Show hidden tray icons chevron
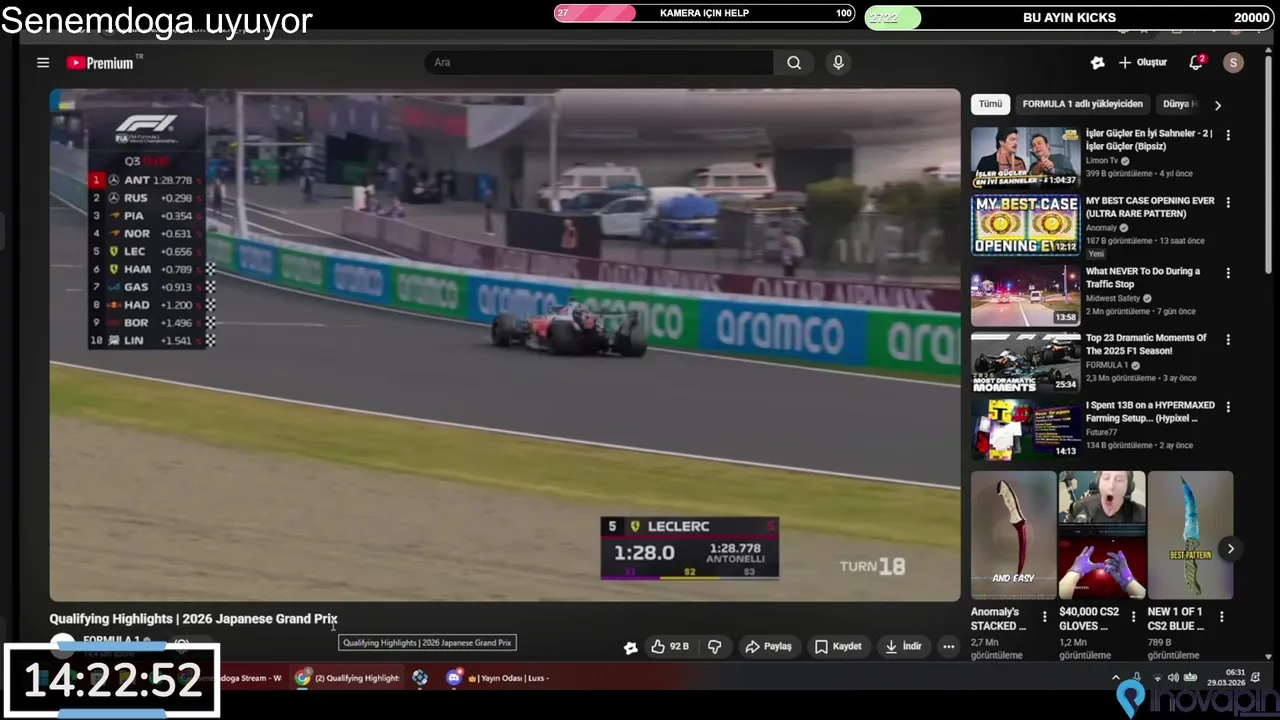 pos(1116,678)
